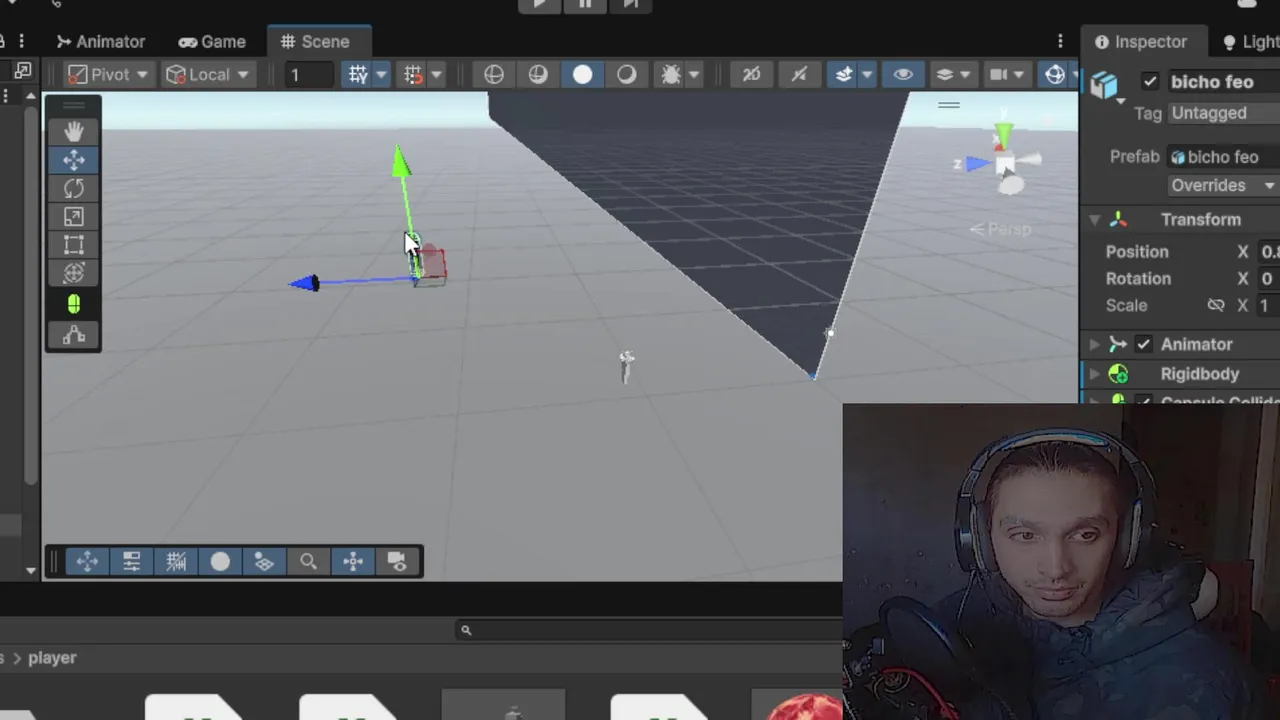Click the white circle draw mode icon in bottom bar
The image size is (1280, 720).
220,562
